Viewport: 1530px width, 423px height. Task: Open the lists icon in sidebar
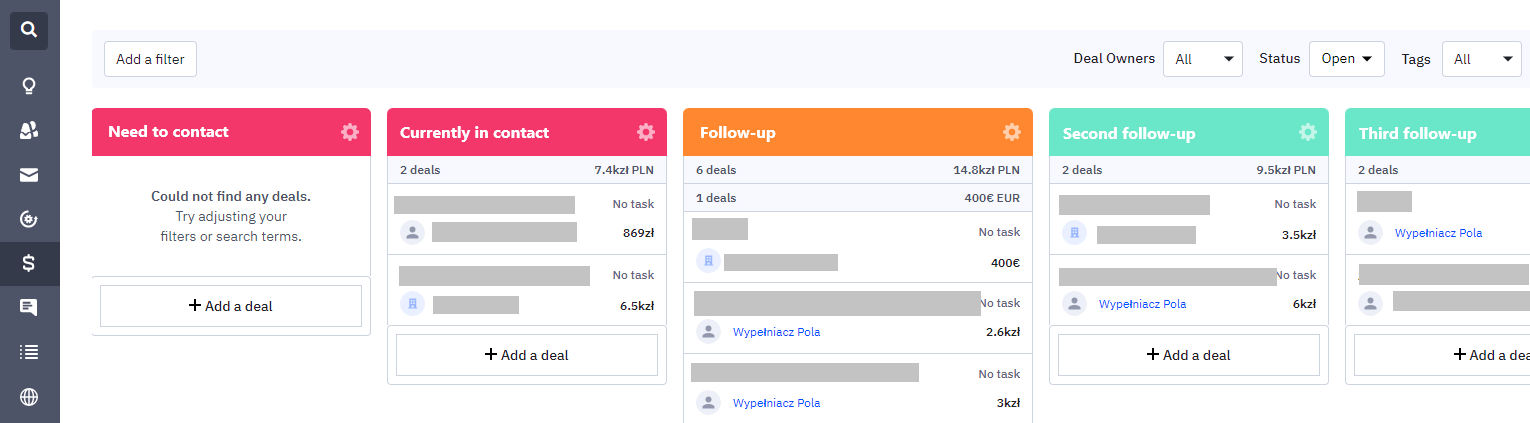(x=29, y=352)
